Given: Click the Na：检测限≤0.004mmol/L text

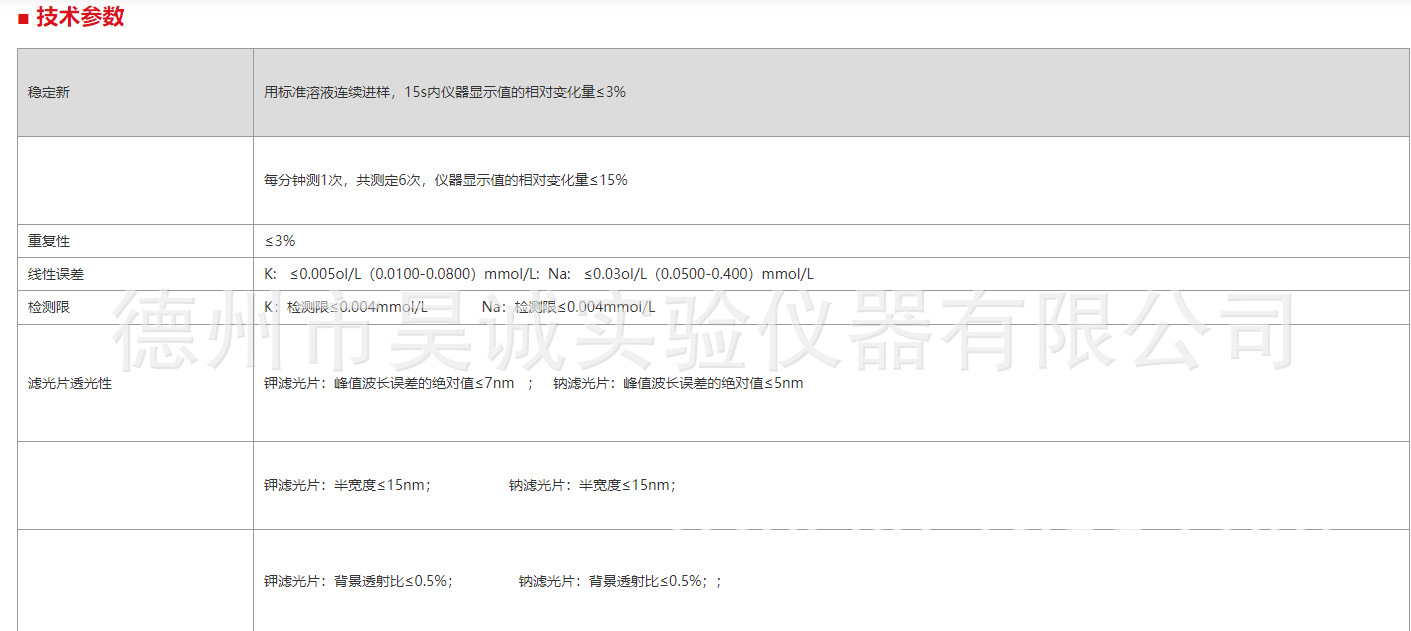Looking at the screenshot, I should coord(568,307).
